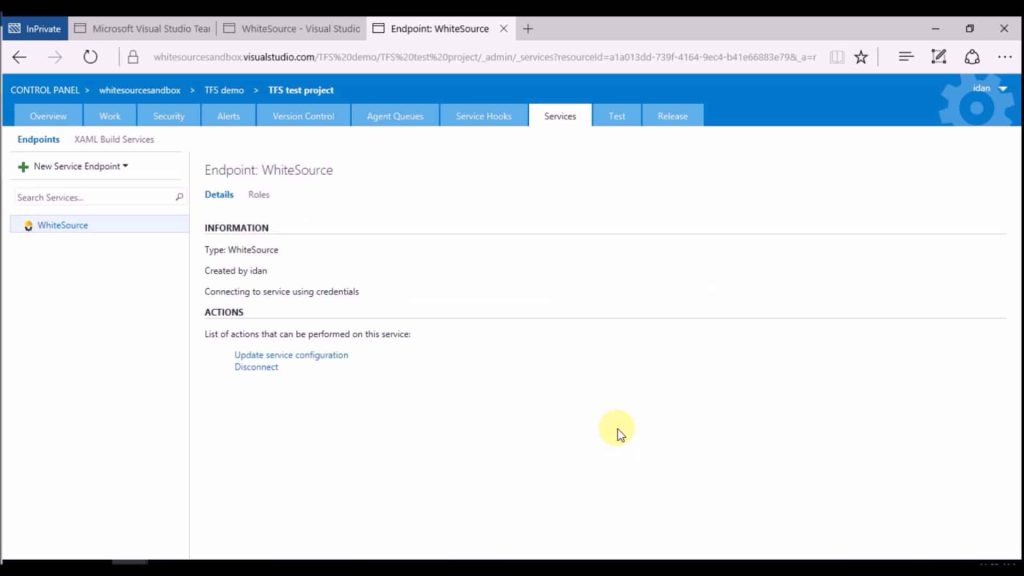Click the green plus New Service Endpoint icon
This screenshot has width=1024, height=576.
point(23,167)
